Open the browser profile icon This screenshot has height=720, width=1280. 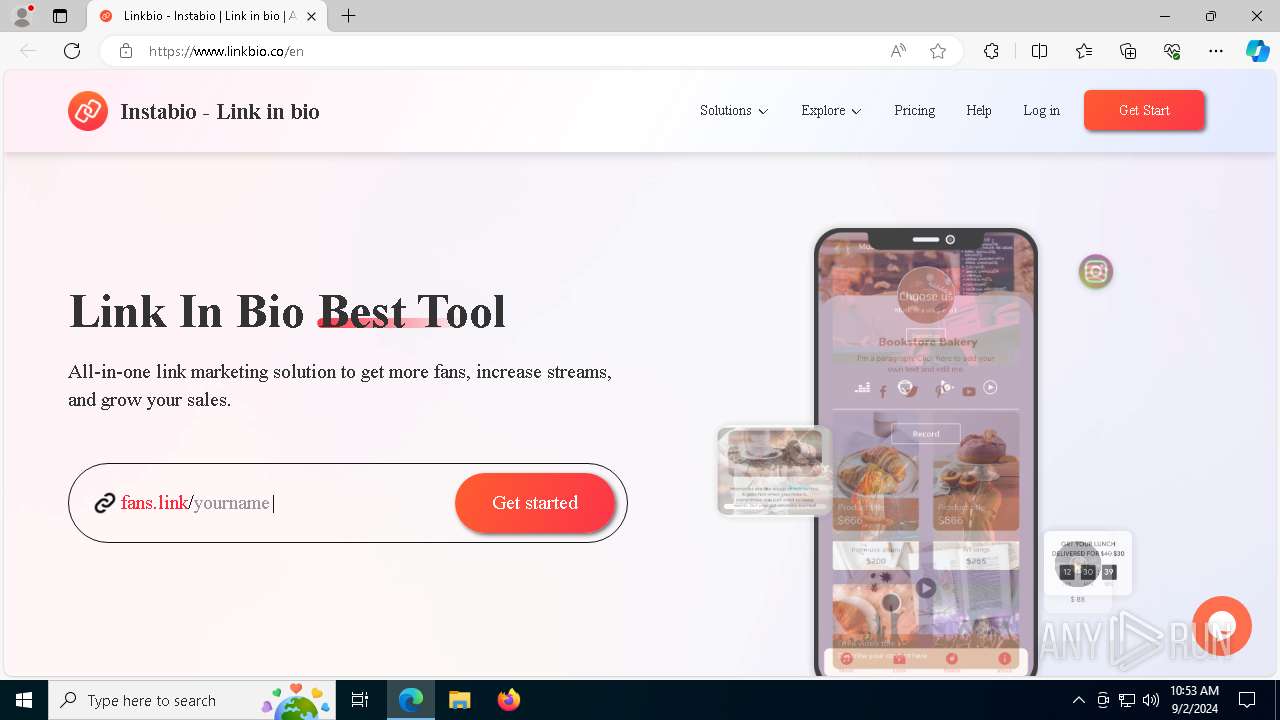pyautogui.click(x=22, y=16)
